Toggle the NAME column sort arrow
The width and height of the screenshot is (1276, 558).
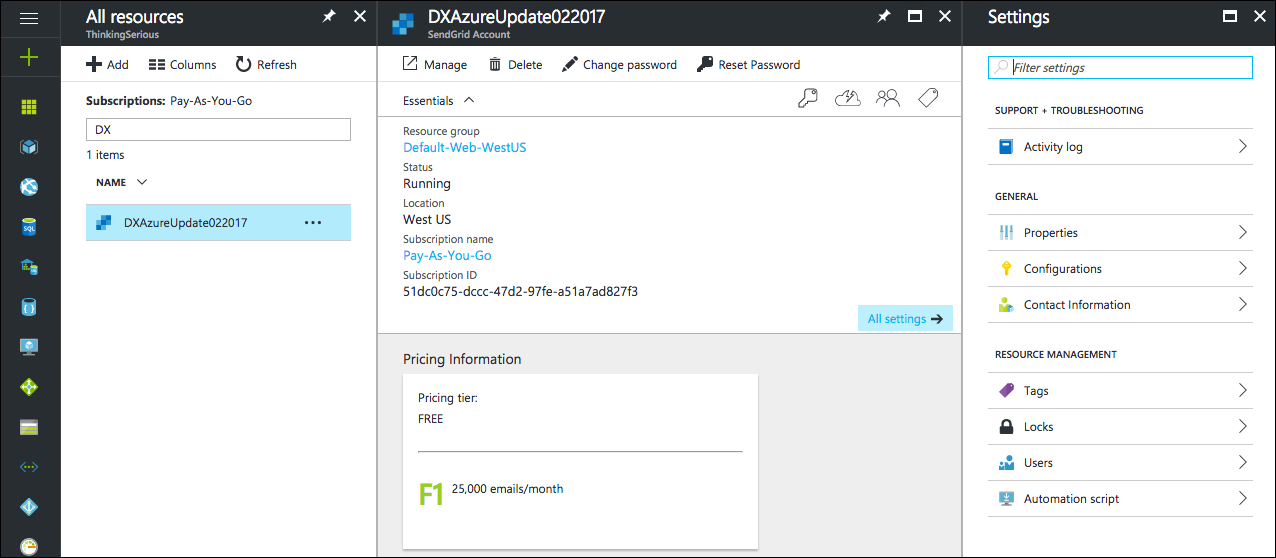pyautogui.click(x=142, y=182)
